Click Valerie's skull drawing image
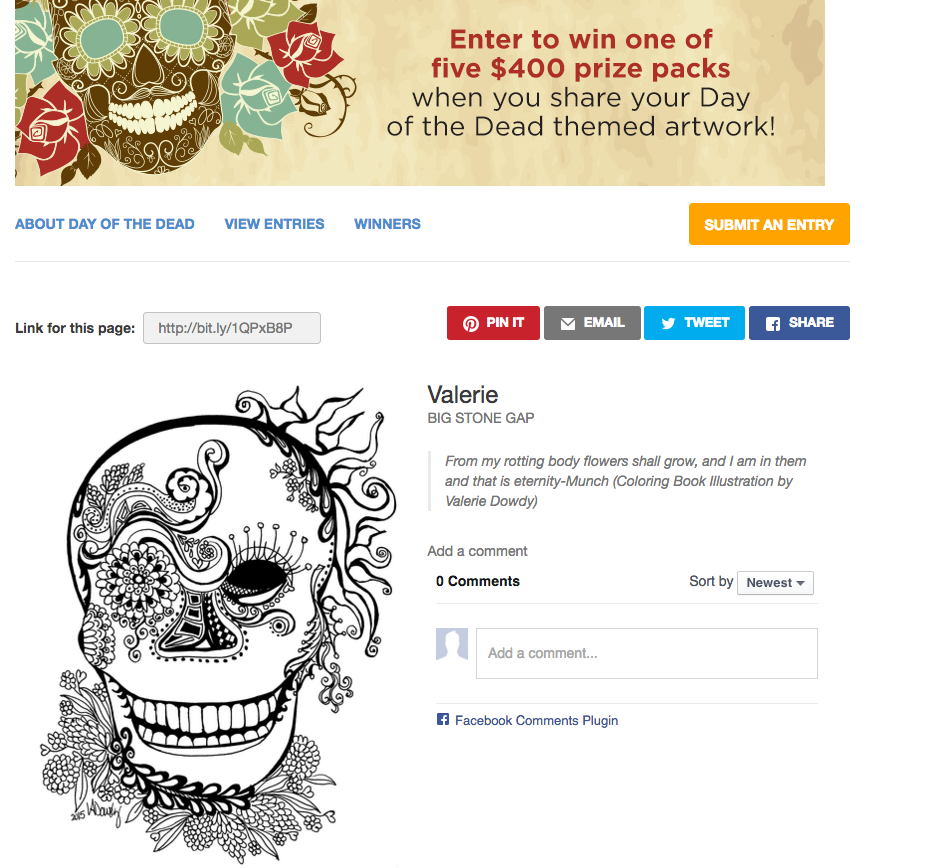The width and height of the screenshot is (928, 868). (218, 624)
